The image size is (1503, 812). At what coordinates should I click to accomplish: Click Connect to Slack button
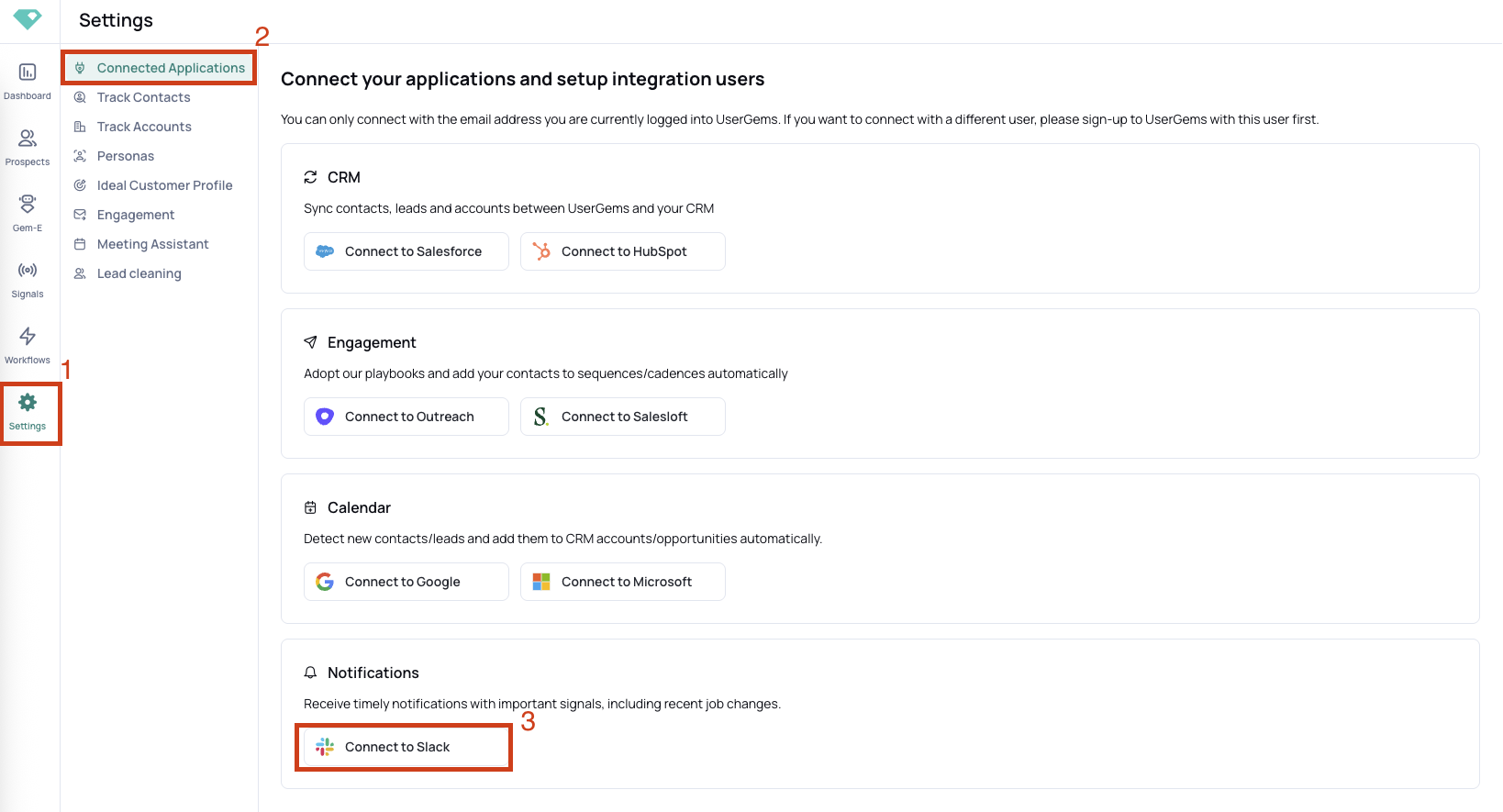406,747
